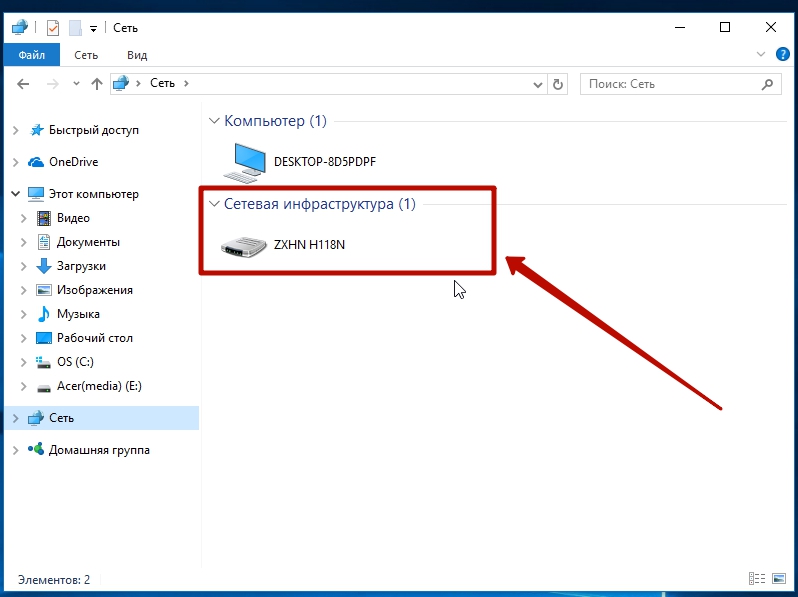Open the recent locations dropdown arrow
This screenshot has width=798, height=597.
pos(76,83)
